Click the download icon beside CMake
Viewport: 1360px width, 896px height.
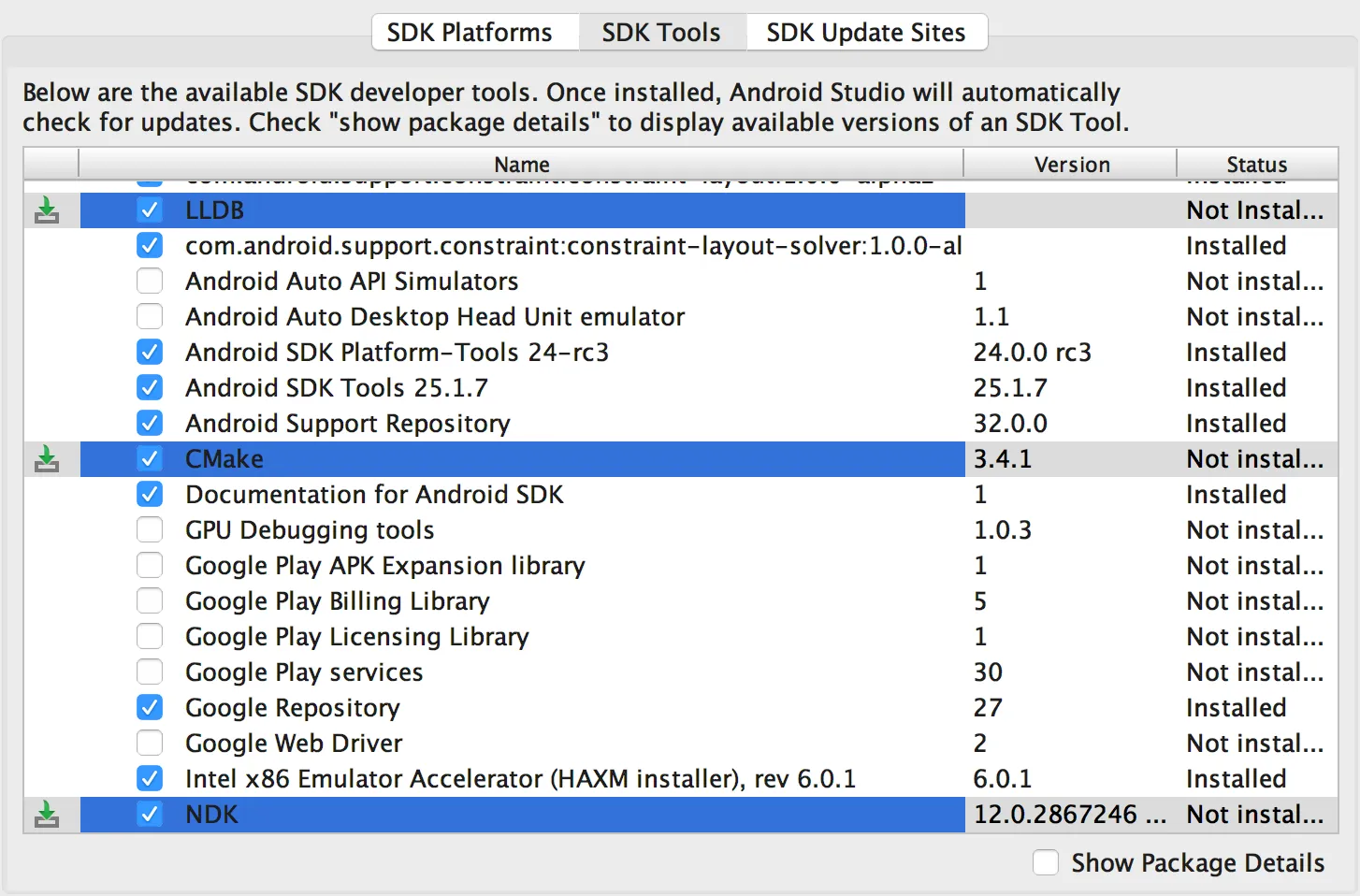pos(47,459)
